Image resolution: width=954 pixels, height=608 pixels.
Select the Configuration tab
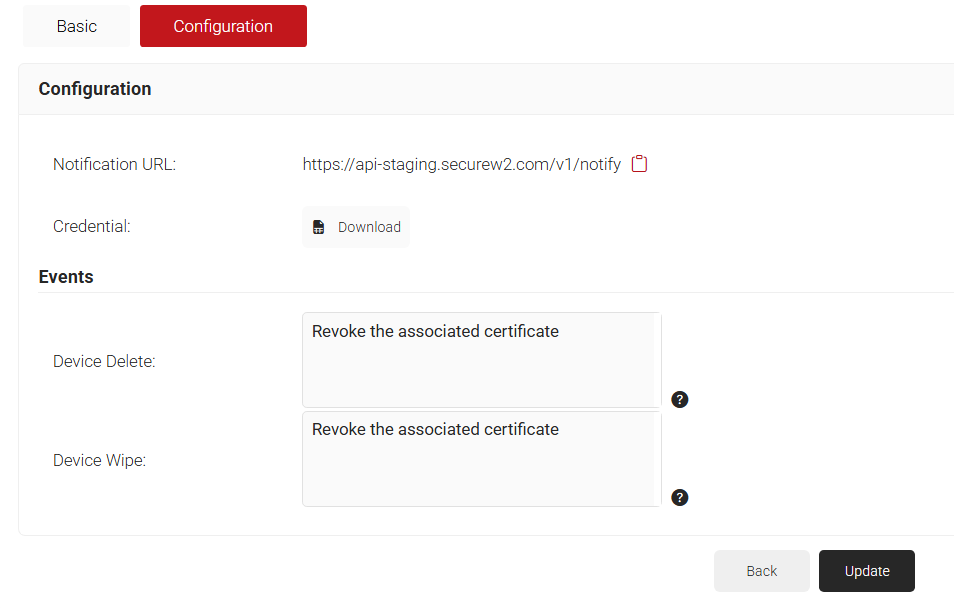pos(223,26)
